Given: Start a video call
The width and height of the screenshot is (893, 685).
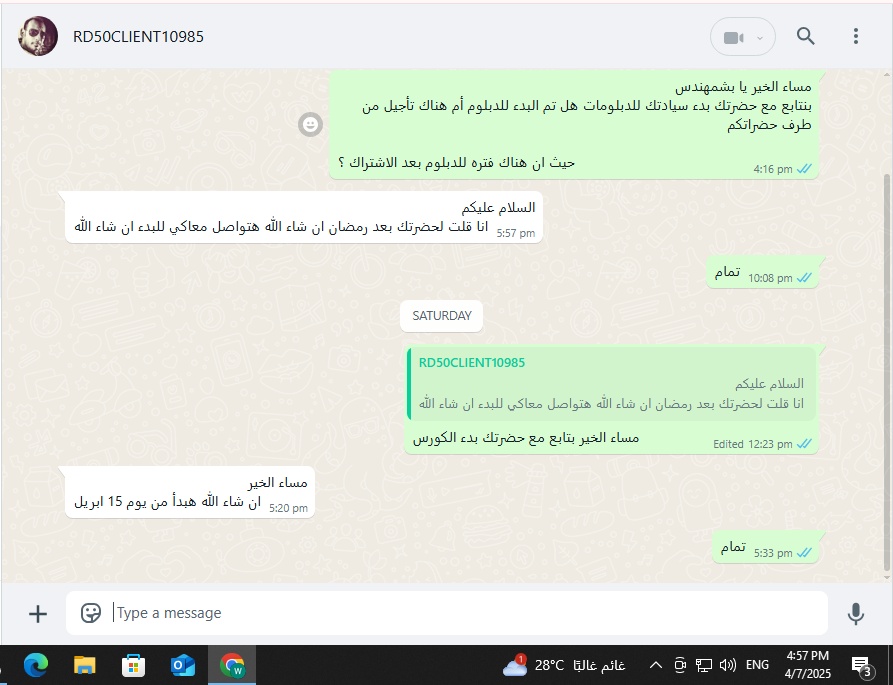Looking at the screenshot, I should (734, 38).
